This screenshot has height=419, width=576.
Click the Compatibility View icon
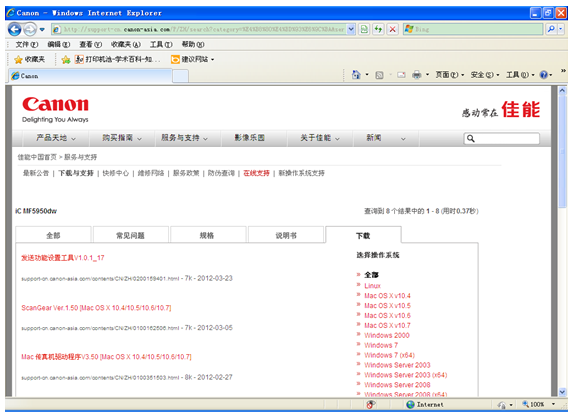pyautogui.click(x=364, y=29)
